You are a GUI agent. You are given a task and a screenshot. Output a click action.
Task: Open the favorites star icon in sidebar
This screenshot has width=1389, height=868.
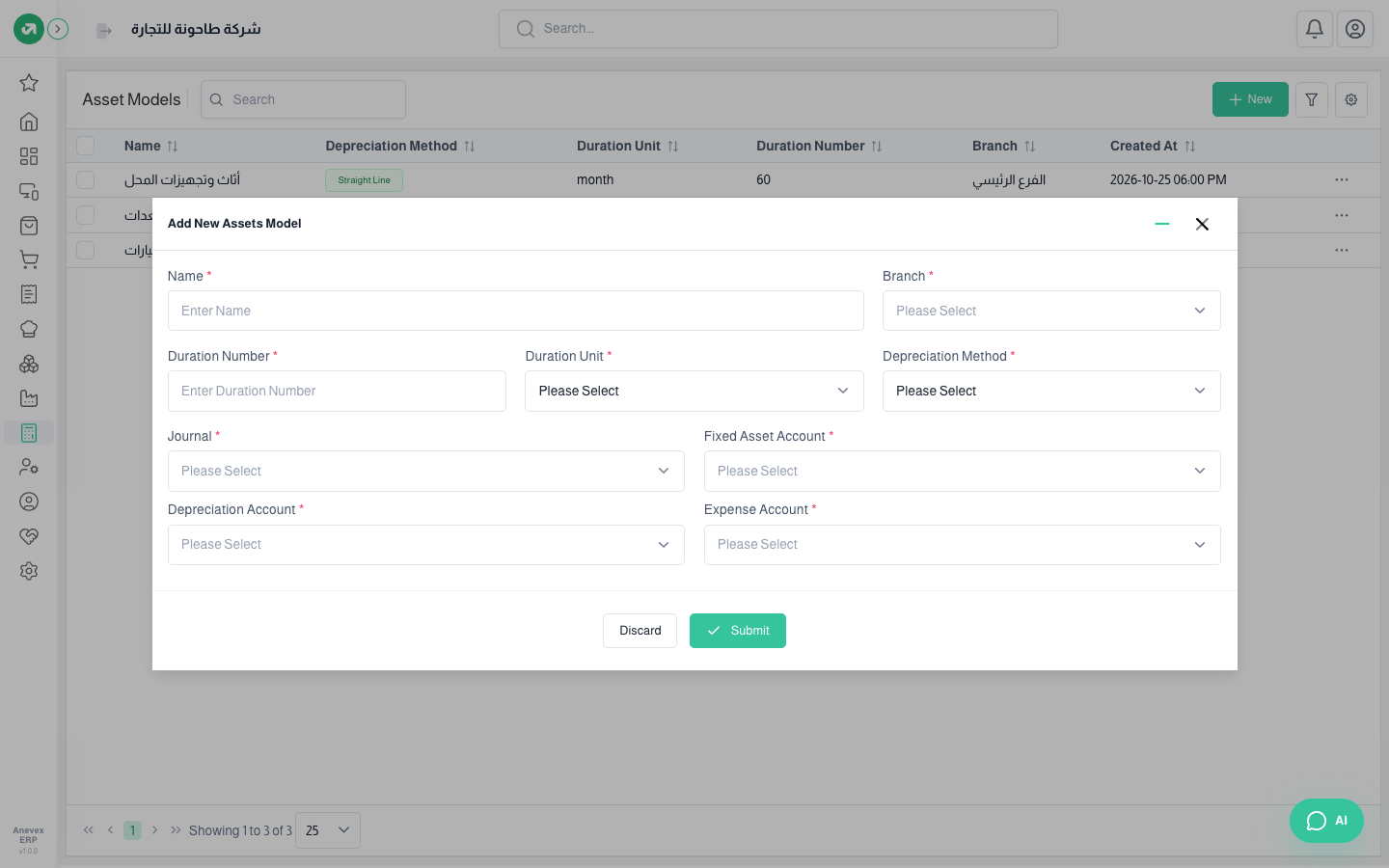(29, 83)
